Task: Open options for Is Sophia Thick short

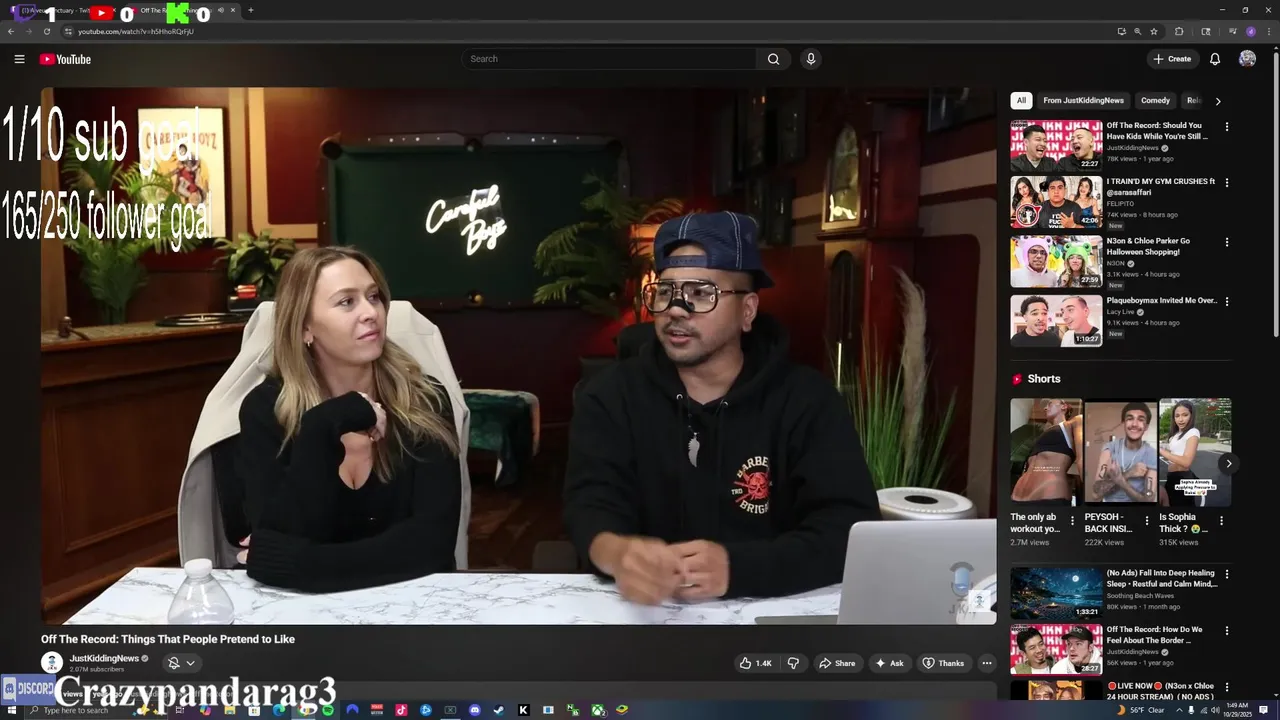Action: point(1221,521)
